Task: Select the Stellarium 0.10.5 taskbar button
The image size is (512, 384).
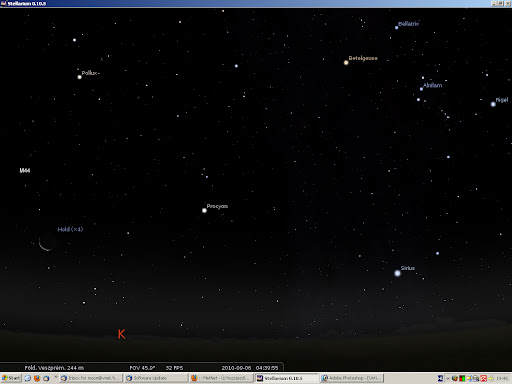Action: point(287,378)
